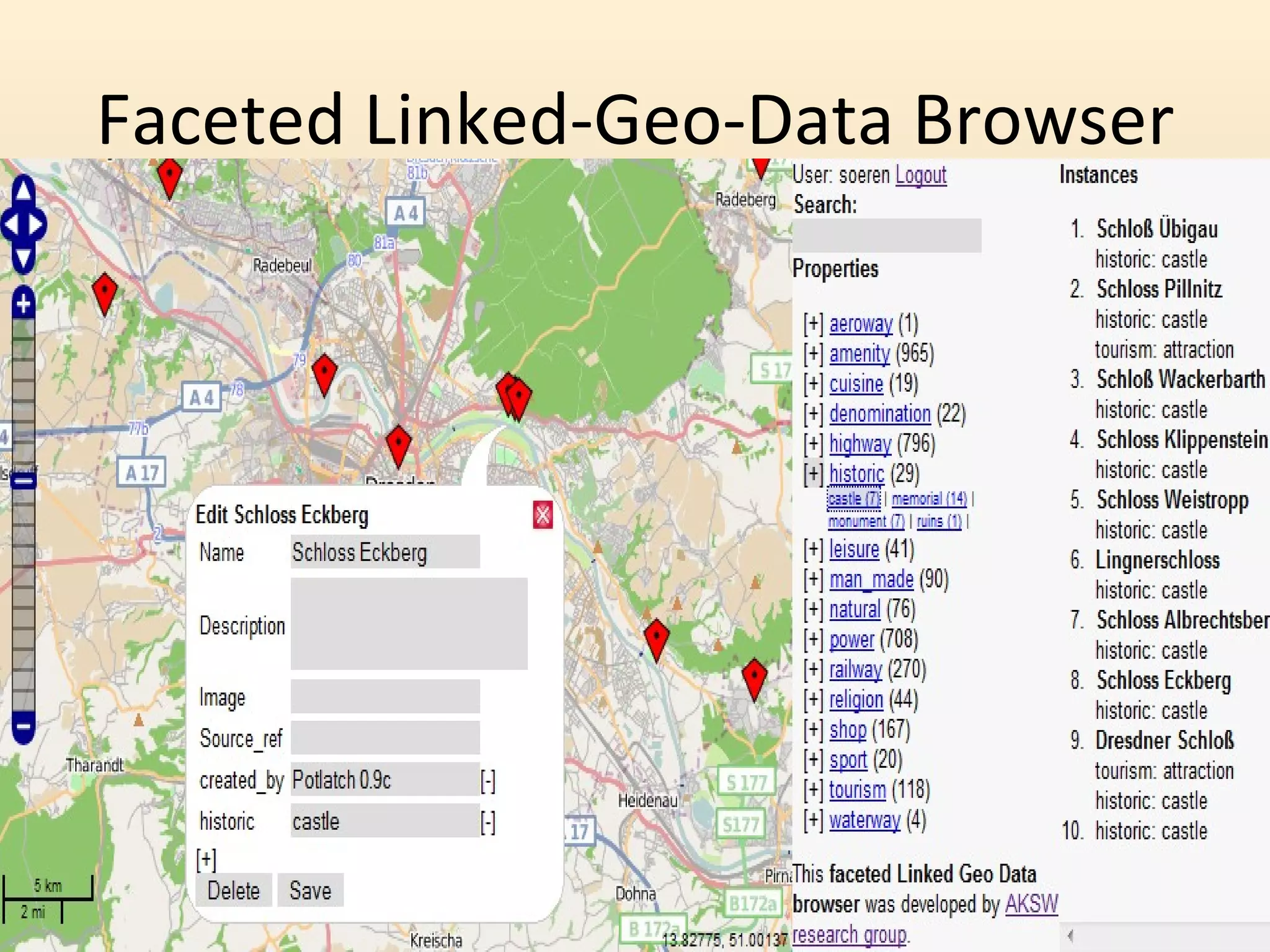Expand the man_made property
The height and width of the screenshot is (952, 1270).
click(x=814, y=580)
